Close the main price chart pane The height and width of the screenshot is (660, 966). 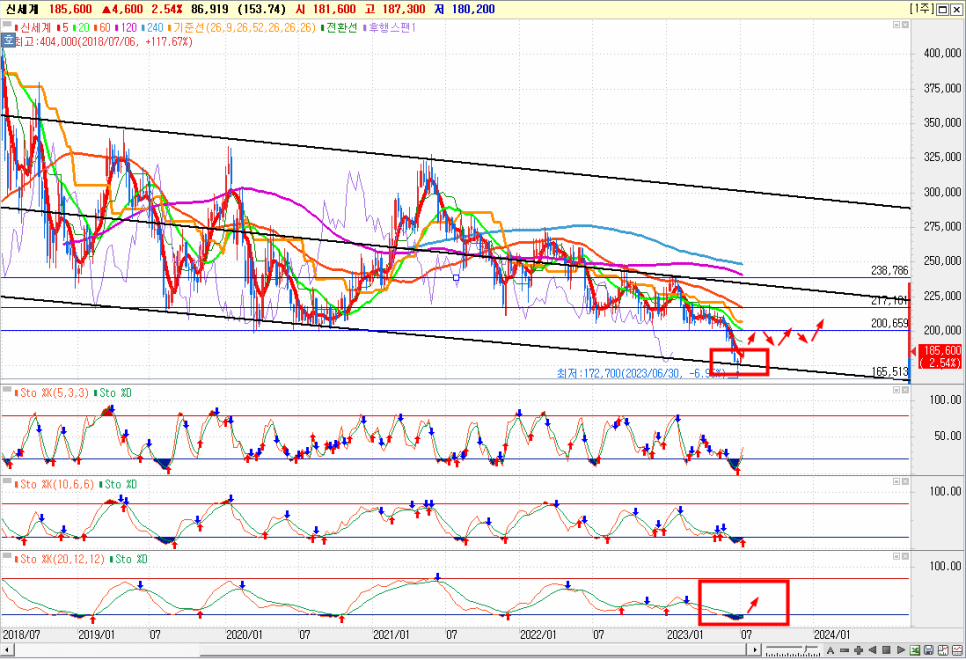pyautogui.click(x=906, y=25)
